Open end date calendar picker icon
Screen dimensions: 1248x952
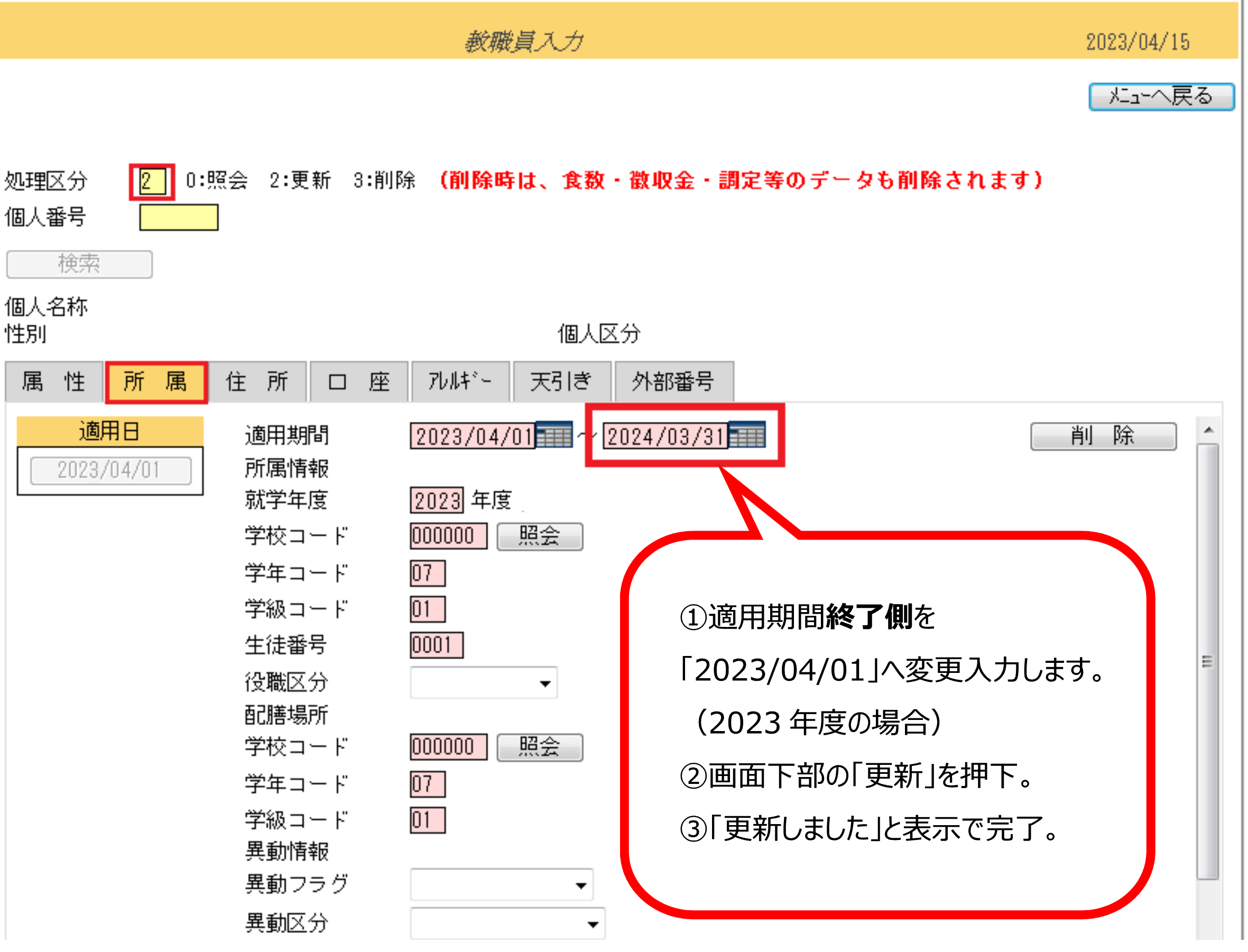pyautogui.click(x=747, y=435)
